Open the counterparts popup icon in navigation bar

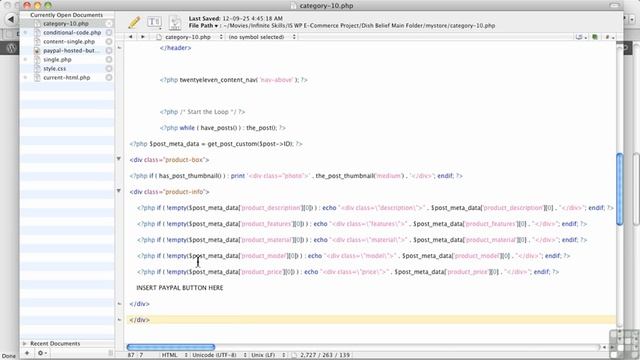tap(581, 37)
